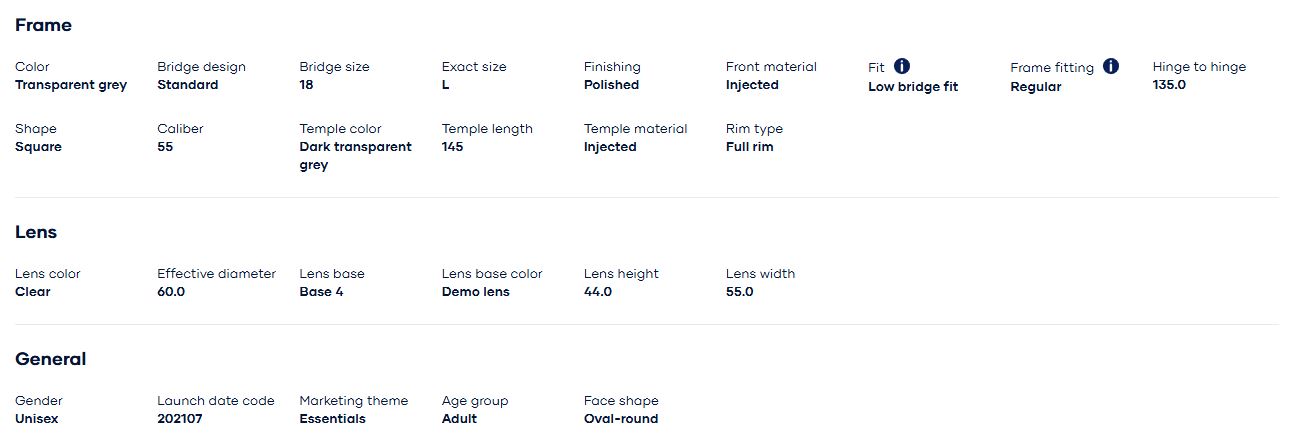Click the Hinge to hinge 135.0 value

pos(1169,85)
